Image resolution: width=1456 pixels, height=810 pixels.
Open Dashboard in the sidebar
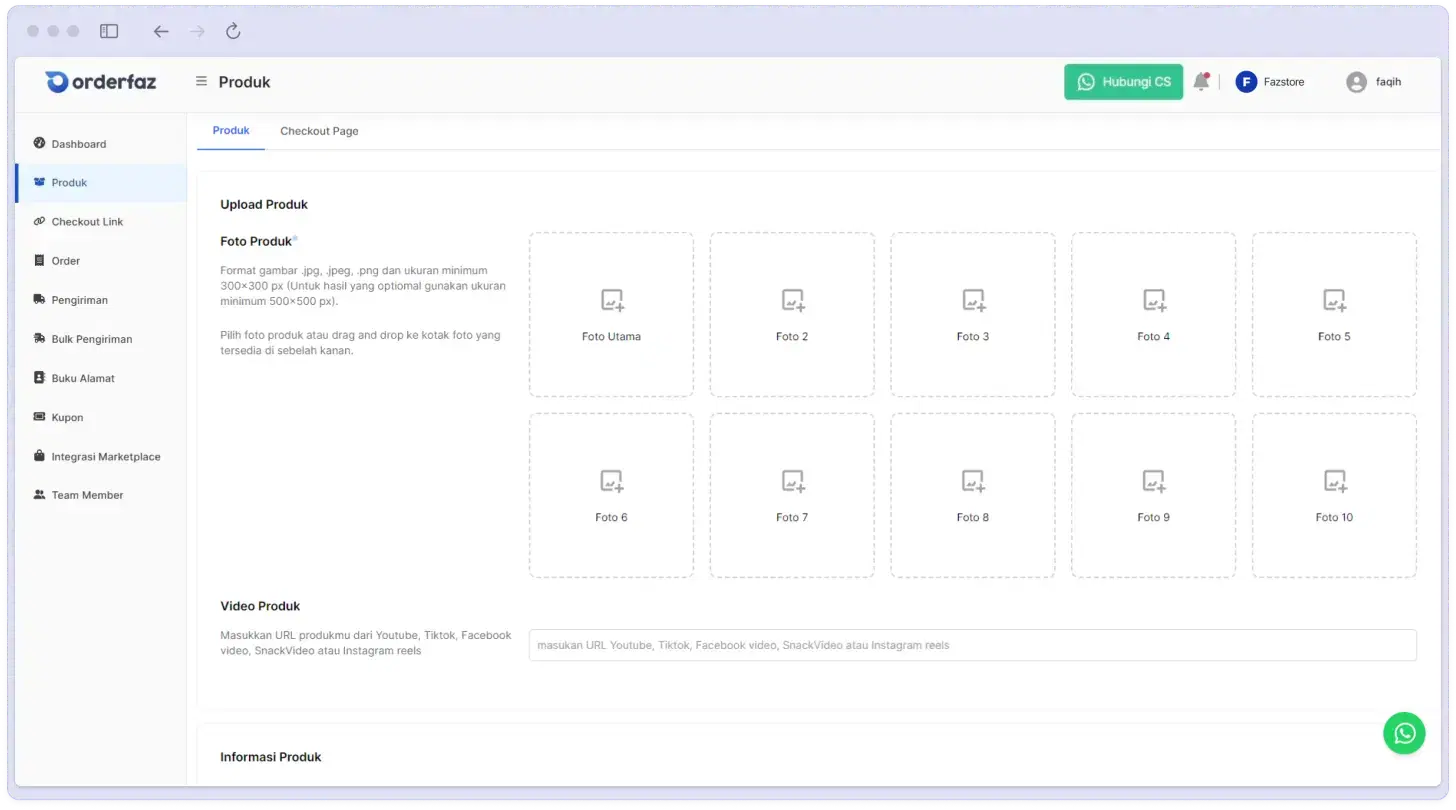(78, 144)
